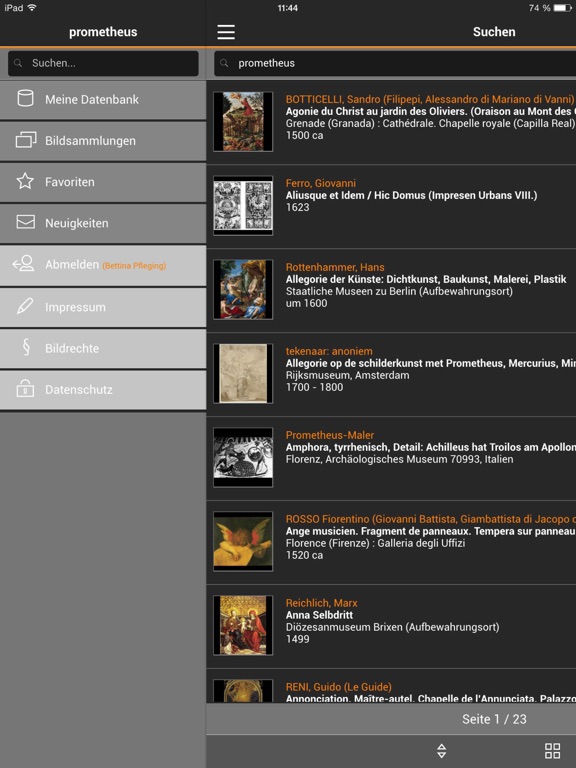Viewport: 576px width, 768px height.
Task: Click Florence Galleria degli Uffizi text
Action: click(375, 543)
